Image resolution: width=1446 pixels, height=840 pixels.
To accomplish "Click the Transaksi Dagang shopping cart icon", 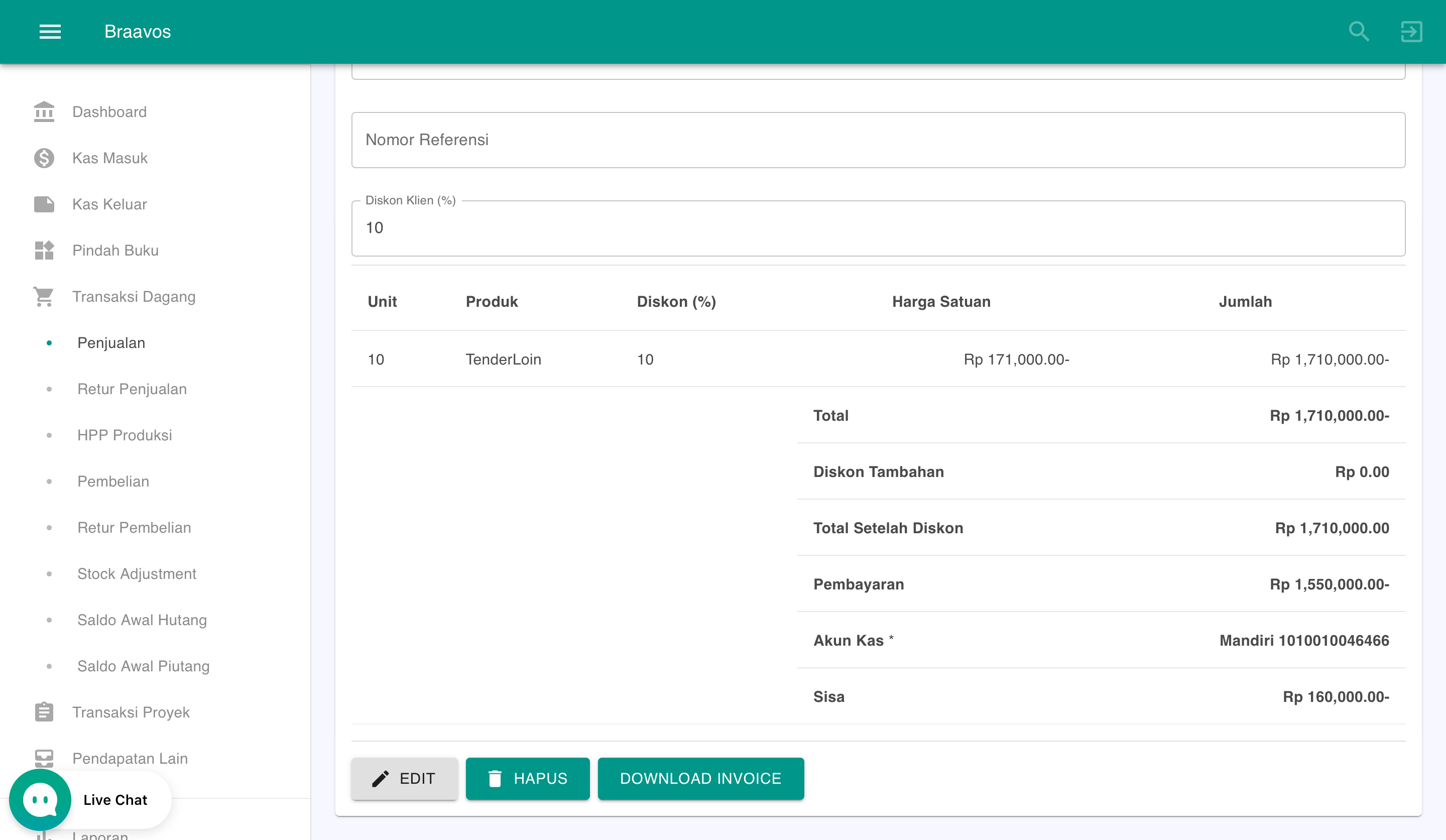I will [44, 296].
